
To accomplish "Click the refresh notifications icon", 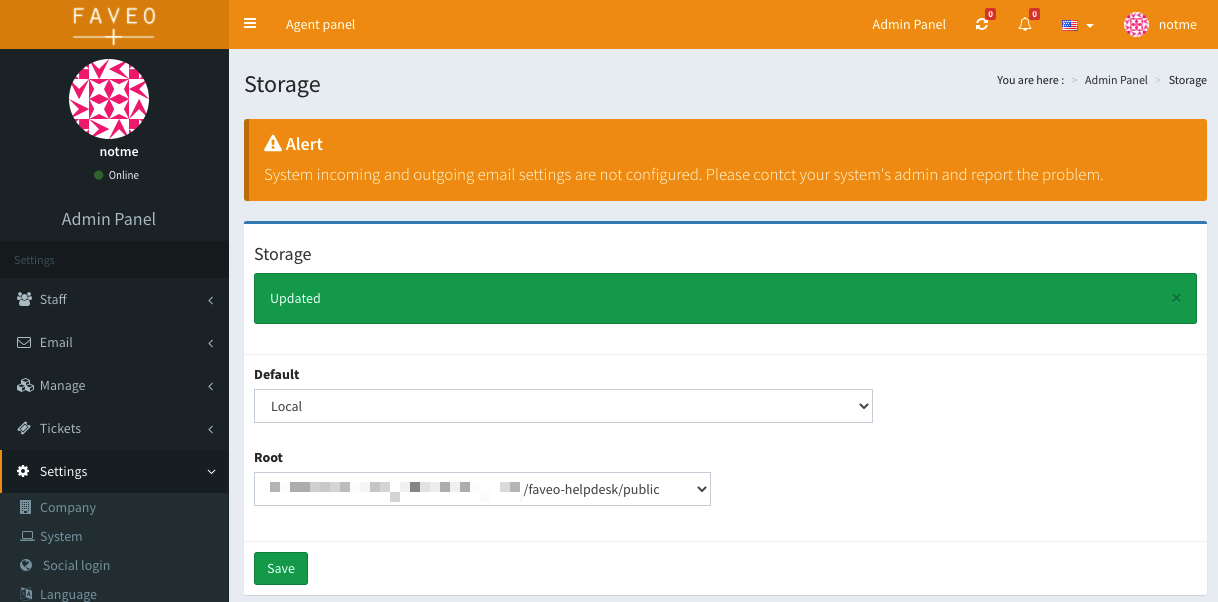I will [x=981, y=25].
